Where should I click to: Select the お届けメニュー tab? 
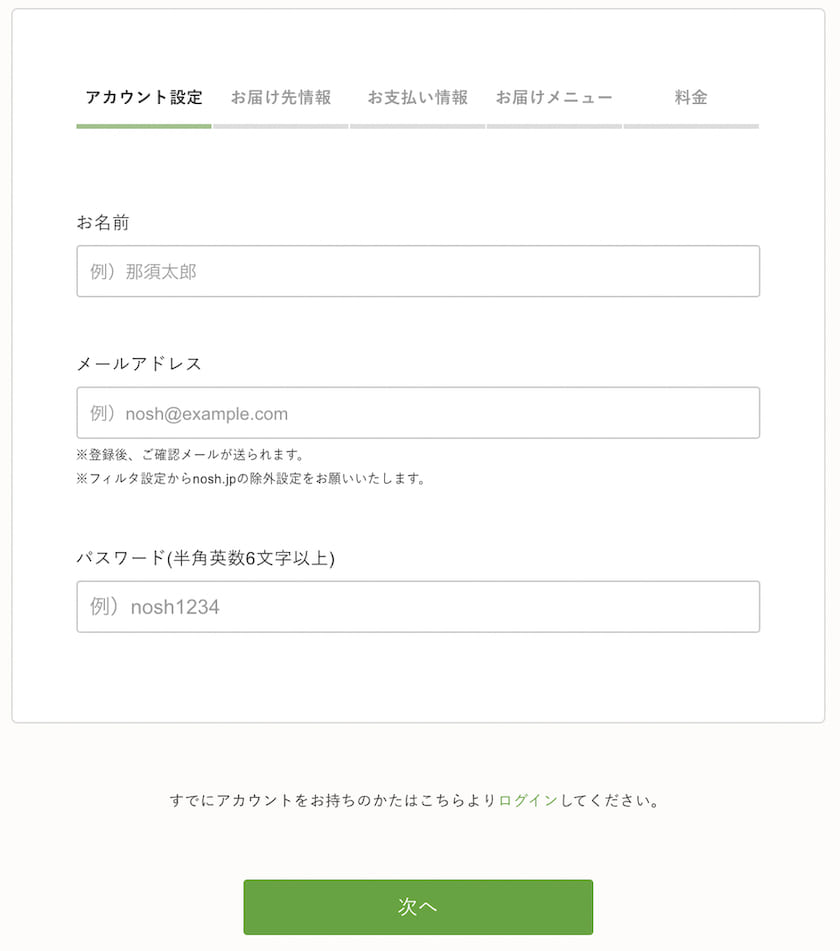tap(554, 97)
